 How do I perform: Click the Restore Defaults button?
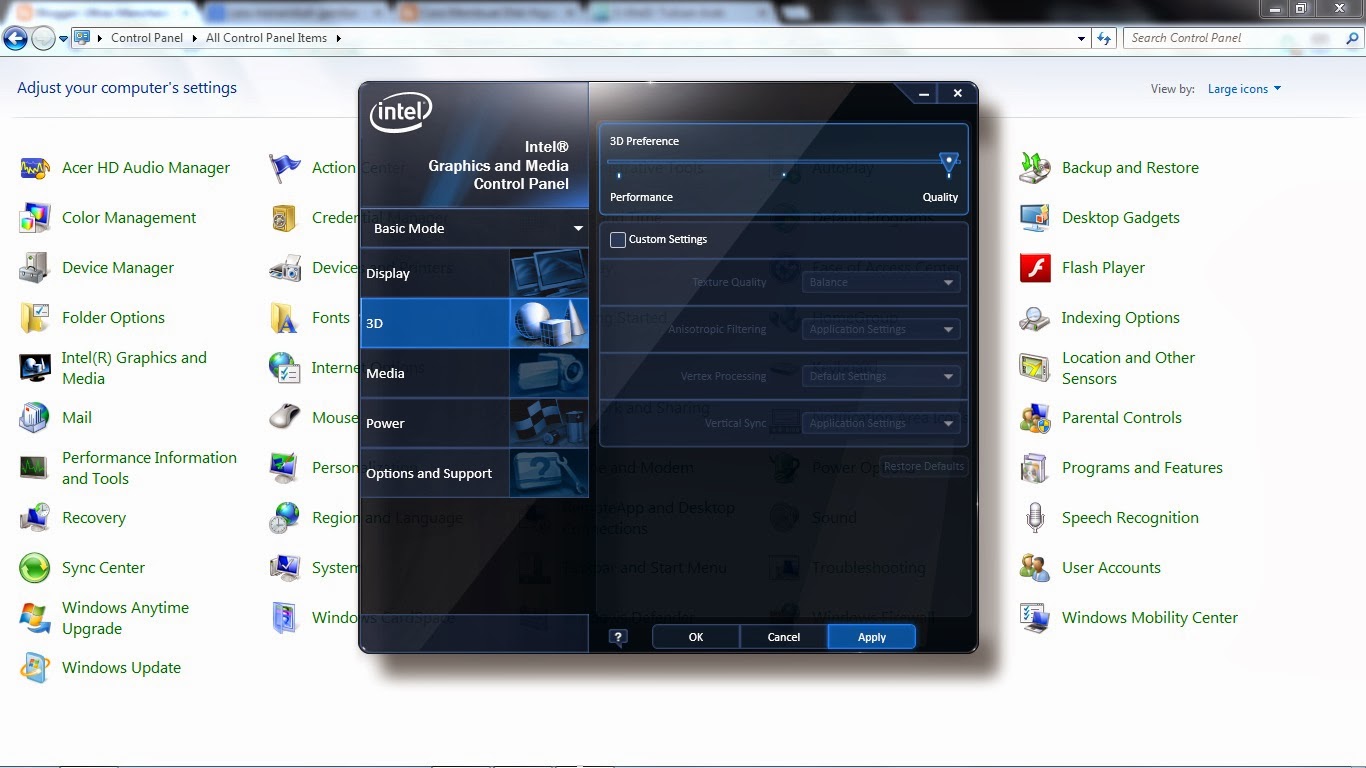coord(923,466)
